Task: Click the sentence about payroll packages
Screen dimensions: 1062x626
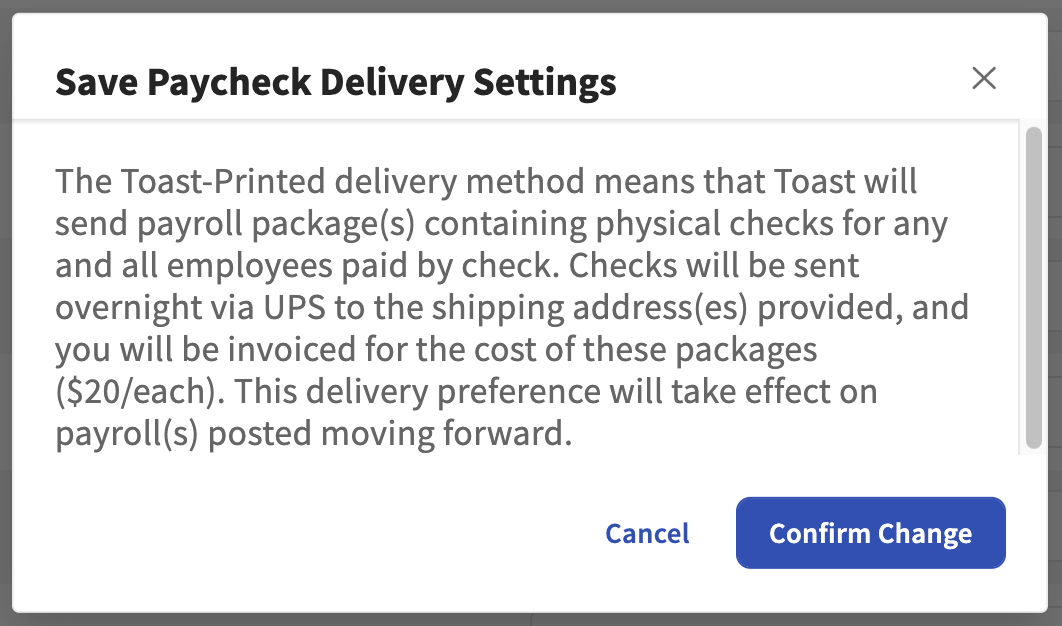Action: click(x=500, y=223)
